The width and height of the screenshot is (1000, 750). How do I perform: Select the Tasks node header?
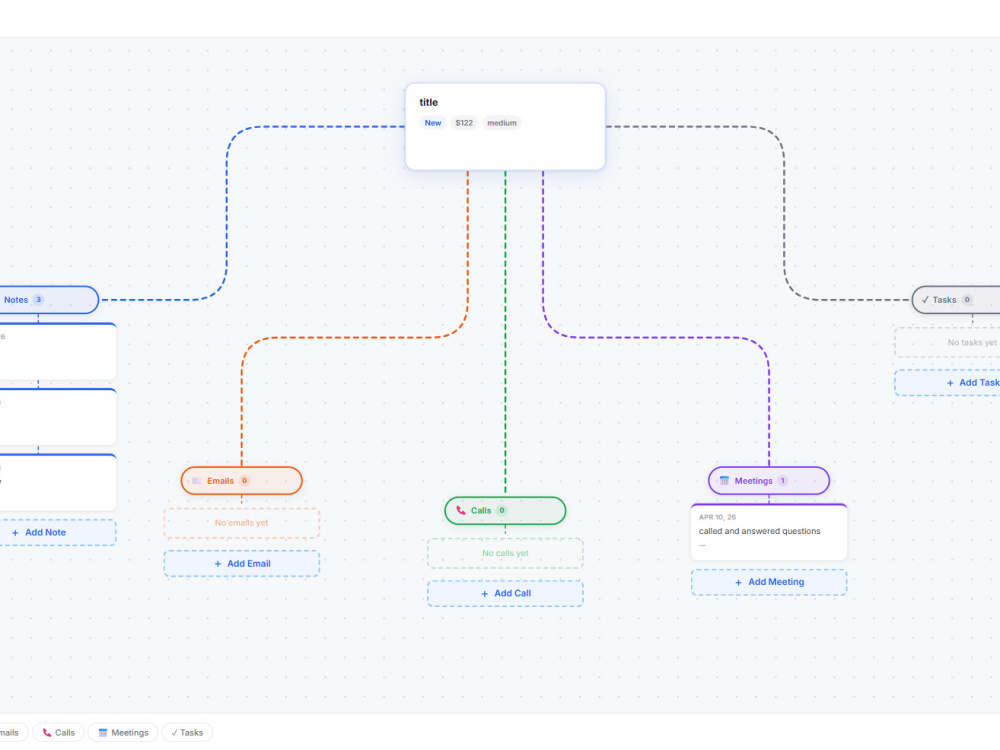[x=956, y=300]
